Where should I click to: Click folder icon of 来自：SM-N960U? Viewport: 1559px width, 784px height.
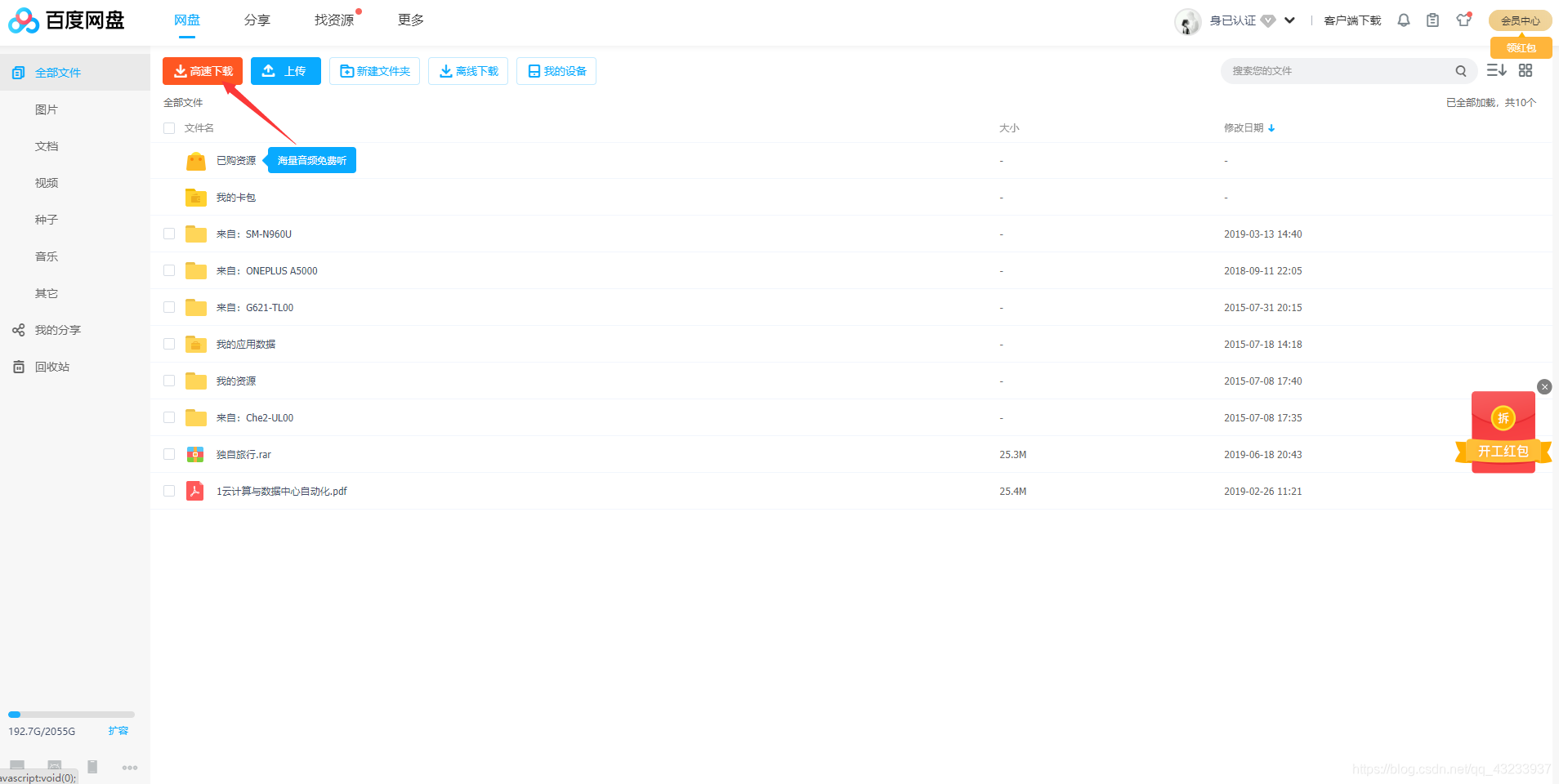195,234
